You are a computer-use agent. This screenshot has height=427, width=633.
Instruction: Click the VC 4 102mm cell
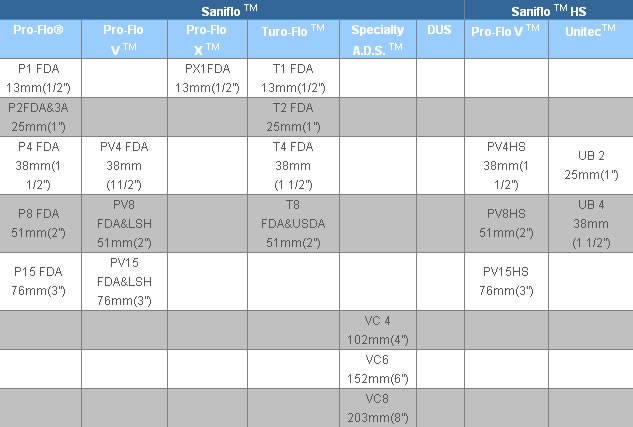[378, 330]
